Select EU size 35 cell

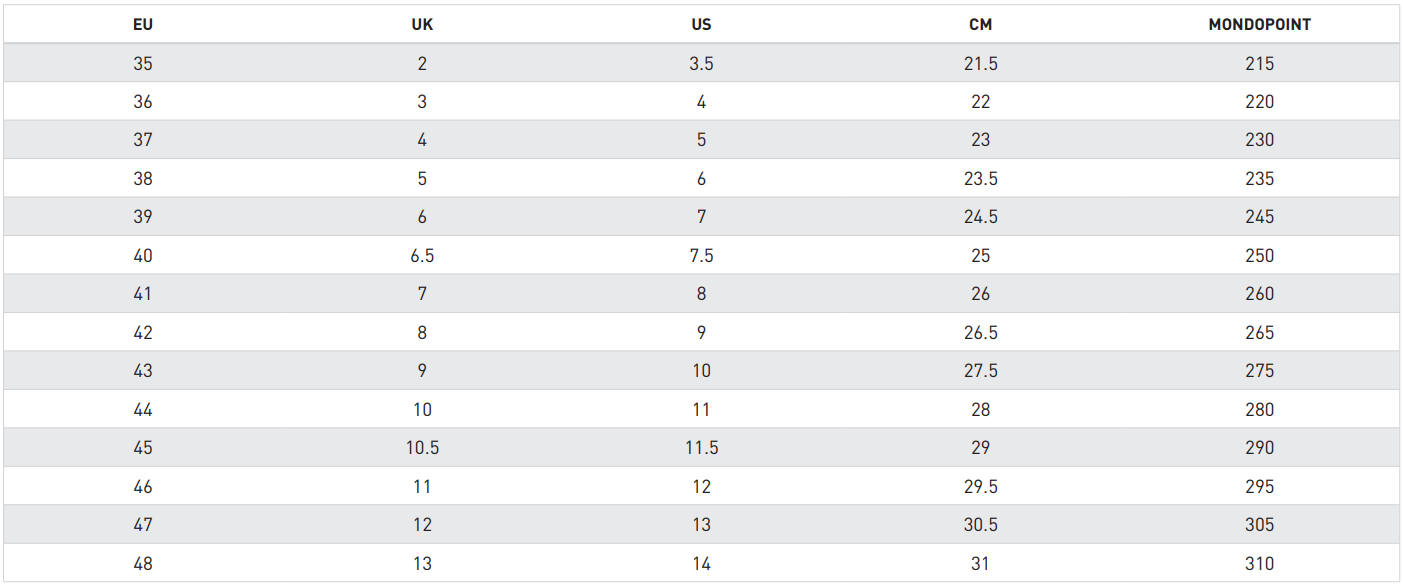pos(143,63)
